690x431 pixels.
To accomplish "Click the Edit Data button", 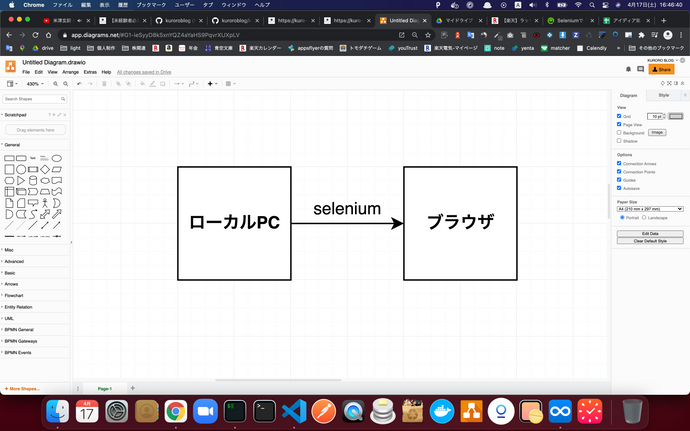I will pos(650,234).
